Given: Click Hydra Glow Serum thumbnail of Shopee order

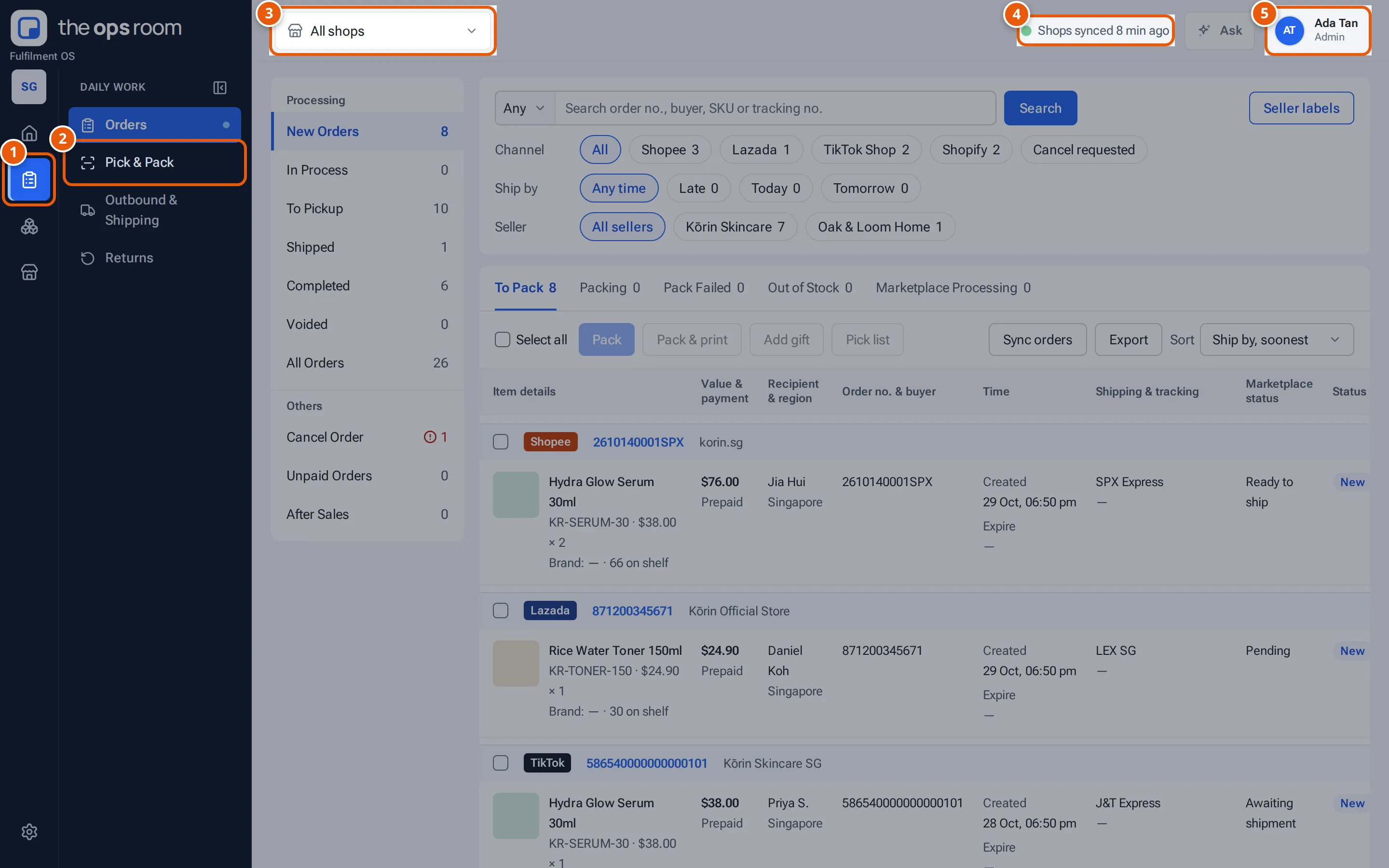Looking at the screenshot, I should coord(516,495).
